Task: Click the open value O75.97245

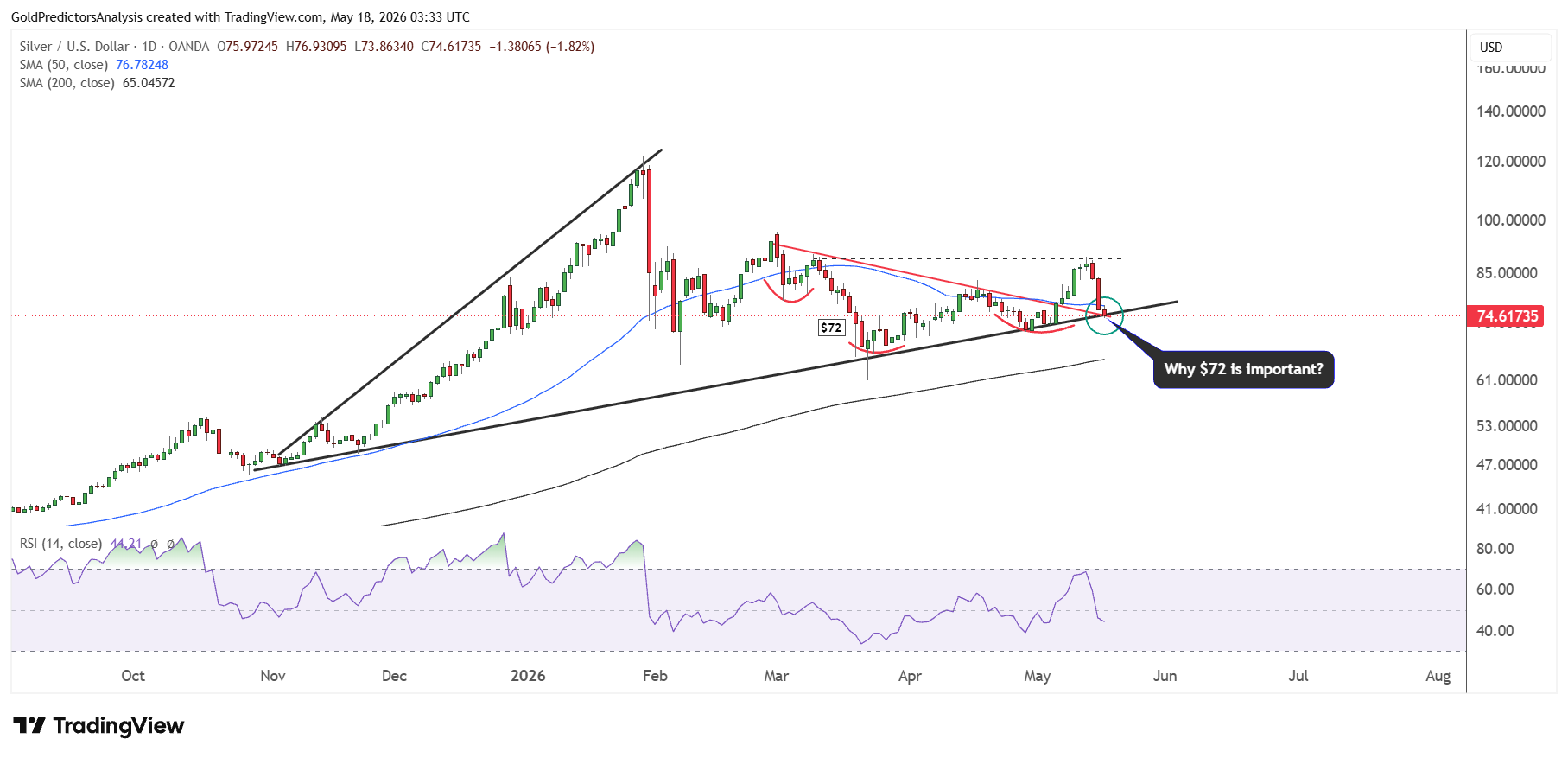Action: [x=247, y=47]
